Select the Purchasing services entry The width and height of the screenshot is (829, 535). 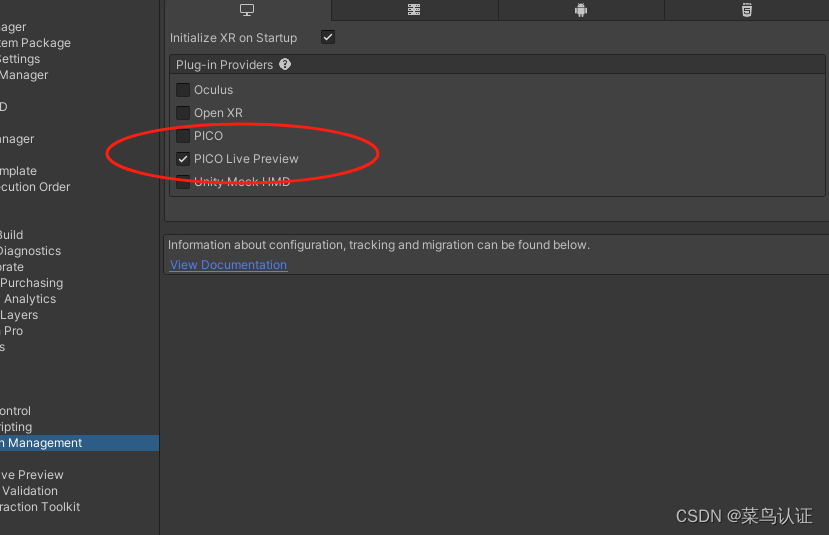point(32,283)
